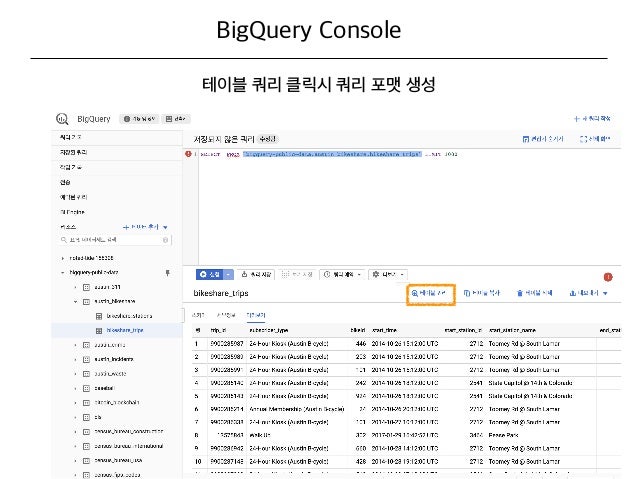This screenshot has width=638, height=479.
Task: Click the census_bureau_usa dataset icon
Action: point(86,461)
